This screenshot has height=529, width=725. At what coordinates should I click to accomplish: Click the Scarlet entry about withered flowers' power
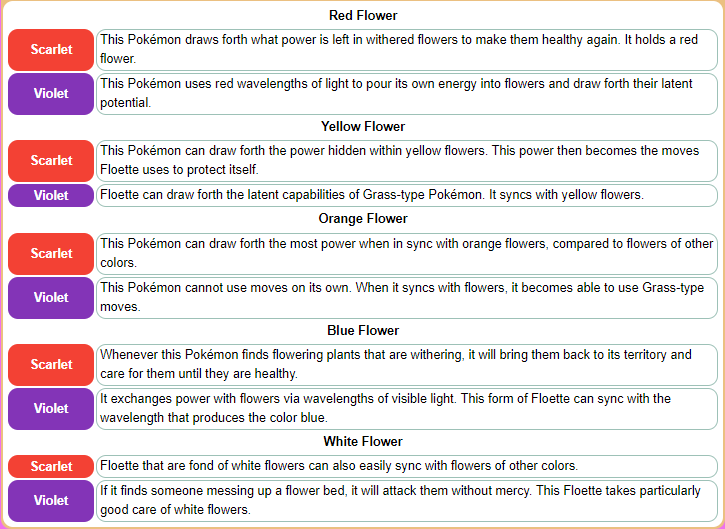point(407,50)
